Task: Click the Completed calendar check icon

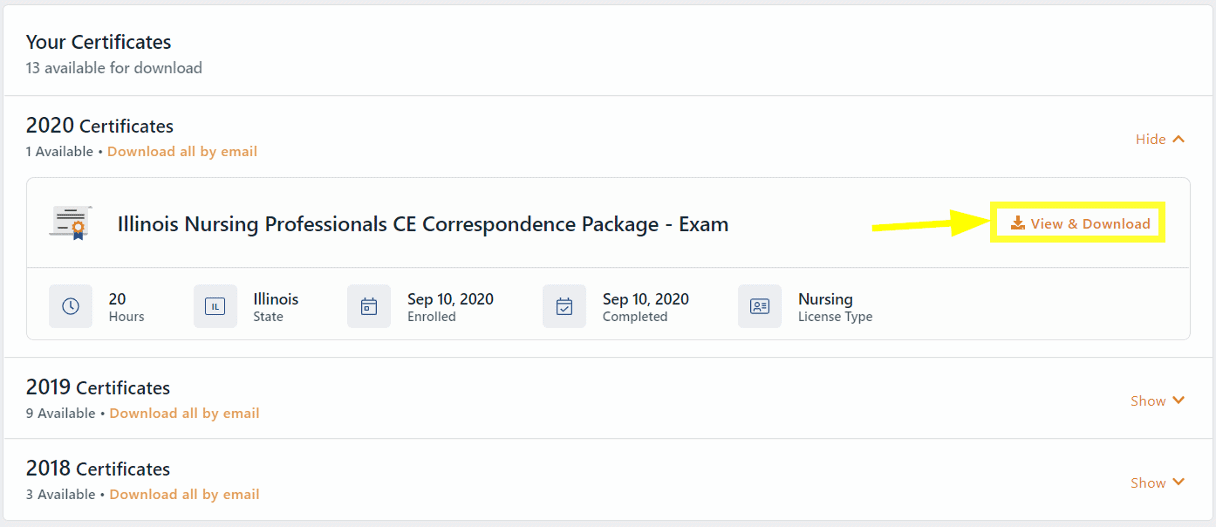Action: coord(564,307)
